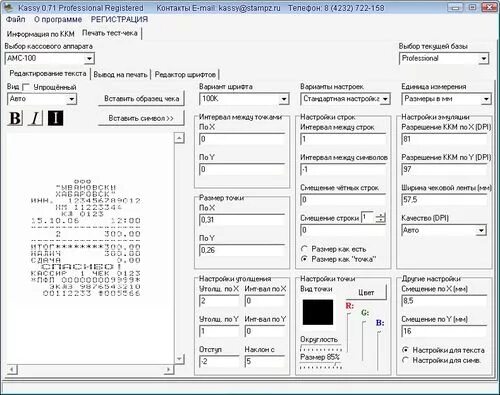This screenshot has width=500, height=395.
Task: Switch to the Информация по ККМ tab
Action: click(x=40, y=34)
